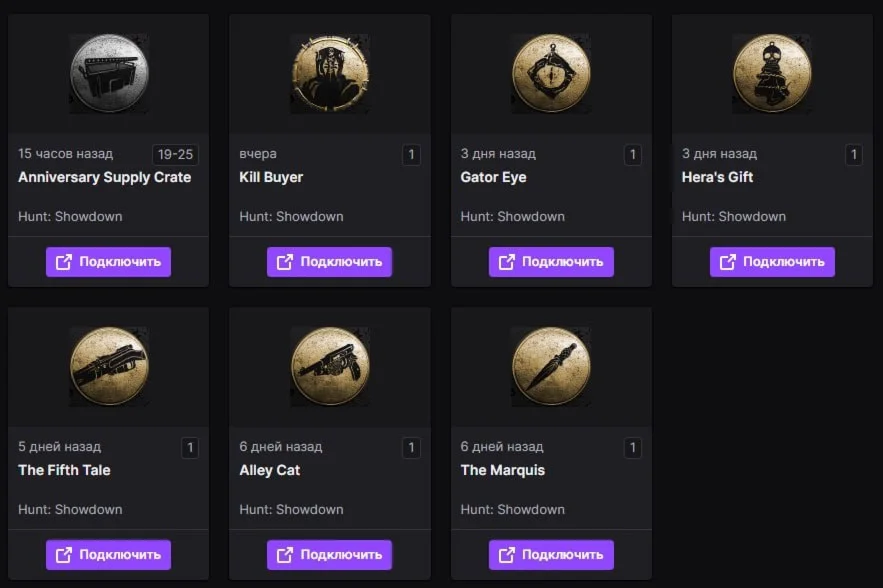This screenshot has height=588, width=883.
Task: Click the Hera's Gift coin icon
Action: [772, 73]
